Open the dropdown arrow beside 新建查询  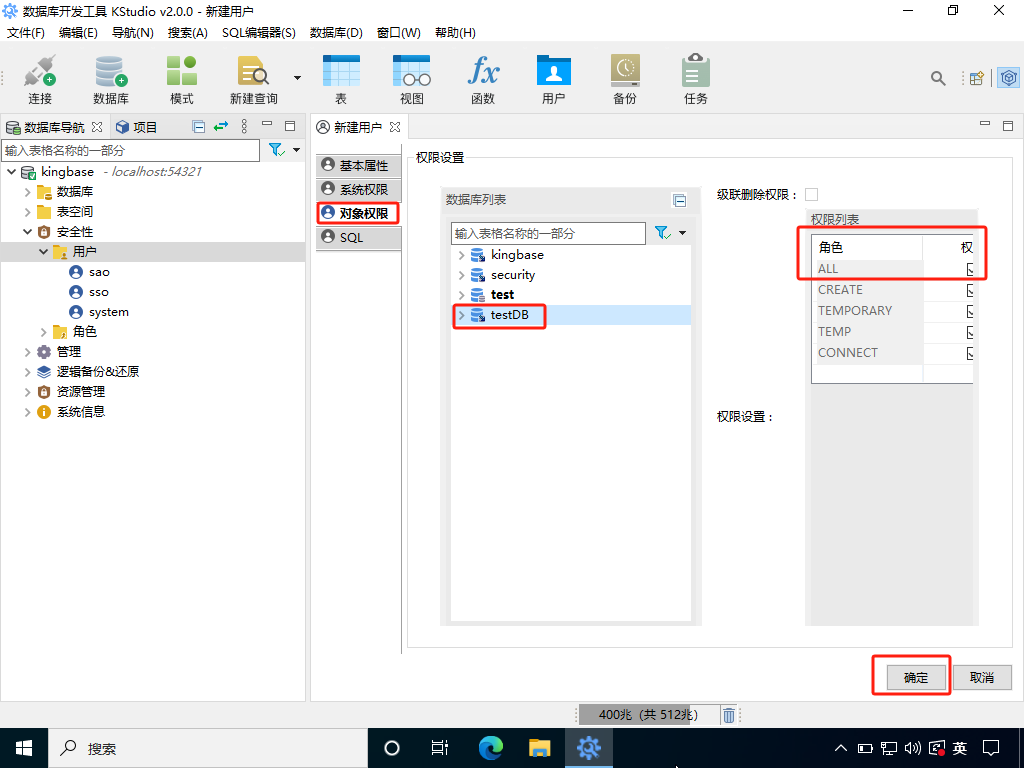click(297, 78)
